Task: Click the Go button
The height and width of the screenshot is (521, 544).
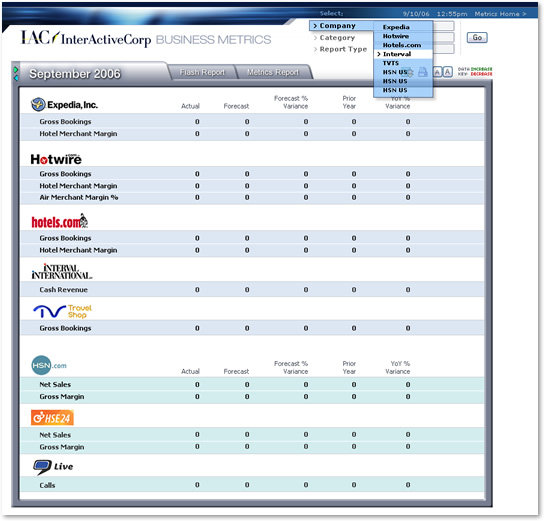Action: tap(477, 37)
